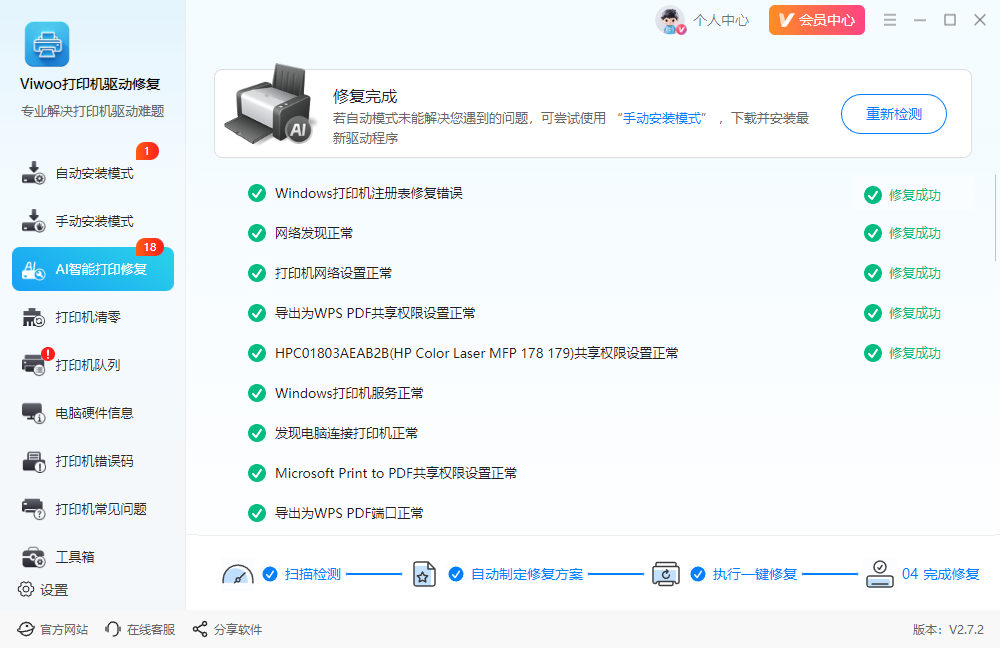The width and height of the screenshot is (1000, 650).
Task: Click the results list vertical scrollbar
Action: coord(996,218)
